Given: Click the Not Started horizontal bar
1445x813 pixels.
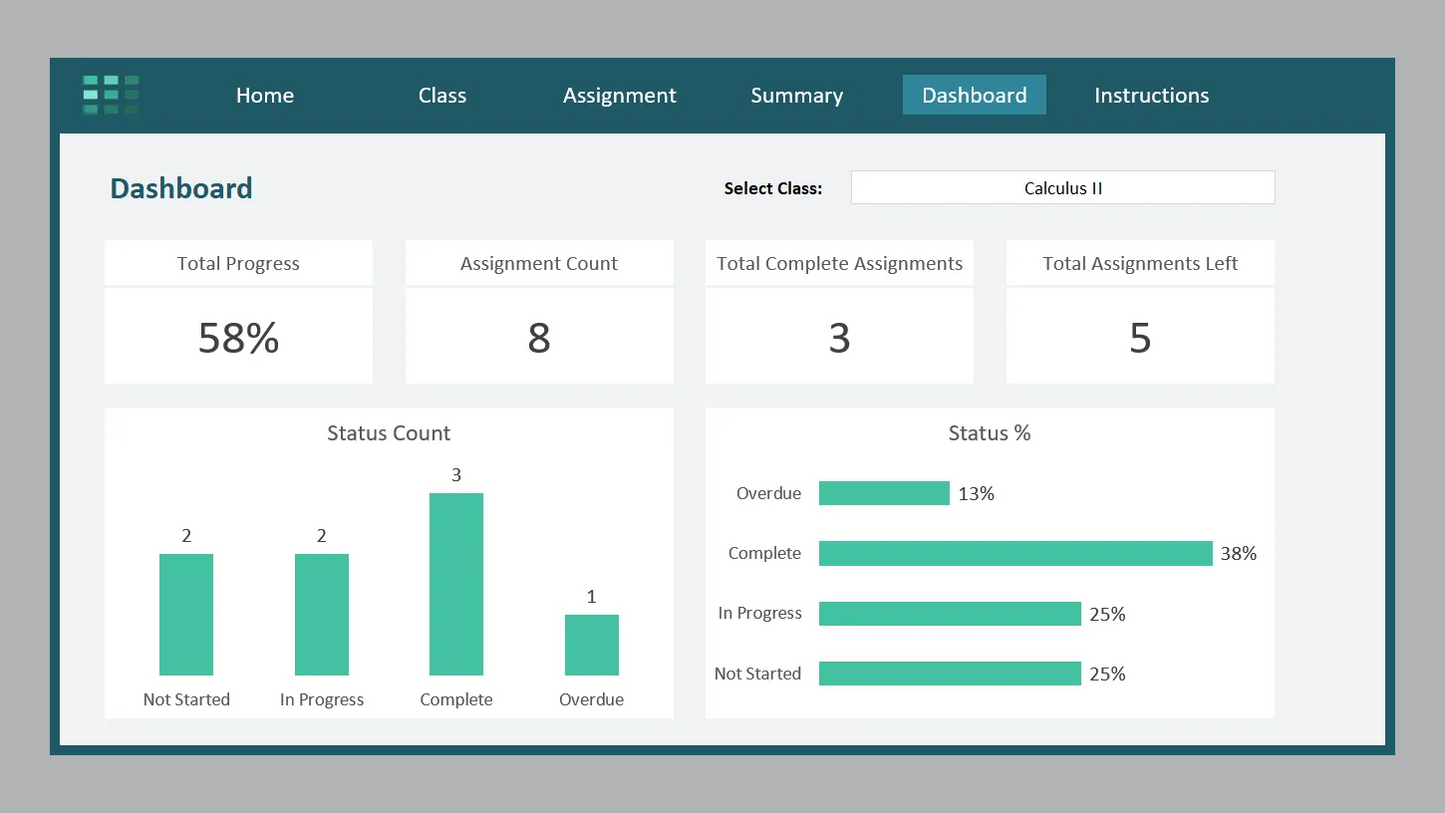Looking at the screenshot, I should click(x=950, y=674).
